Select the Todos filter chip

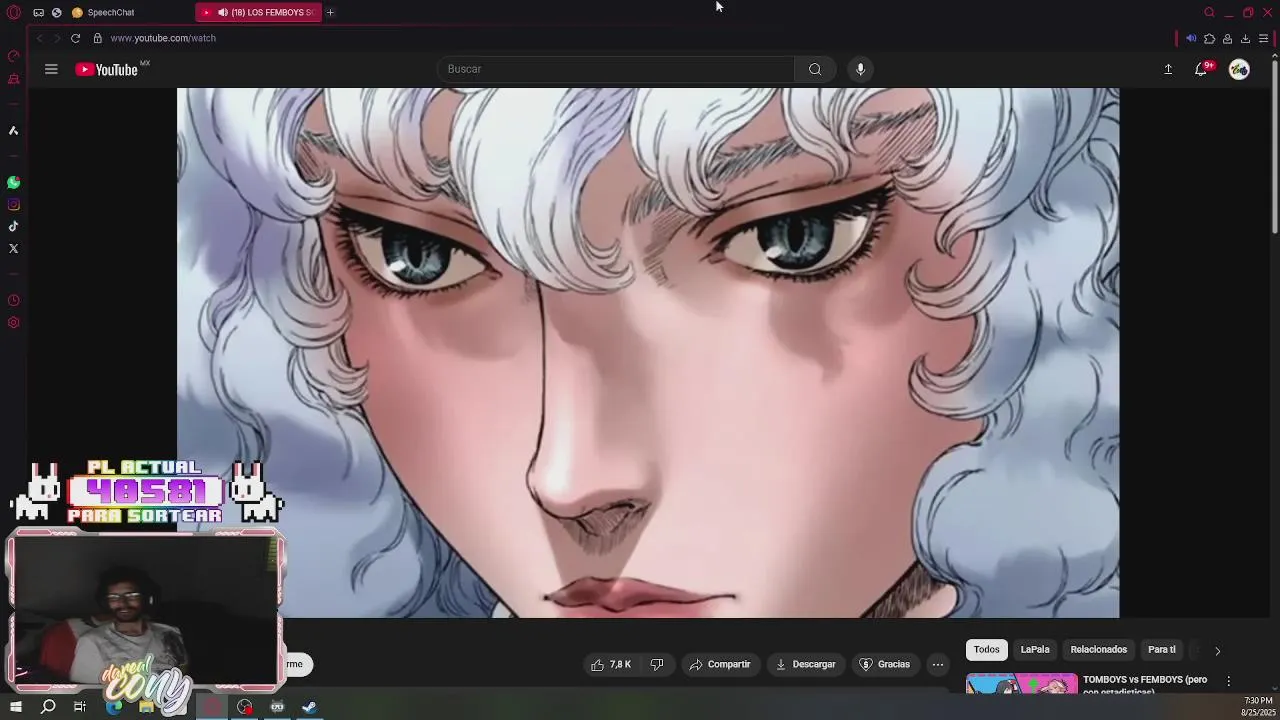[x=987, y=650]
